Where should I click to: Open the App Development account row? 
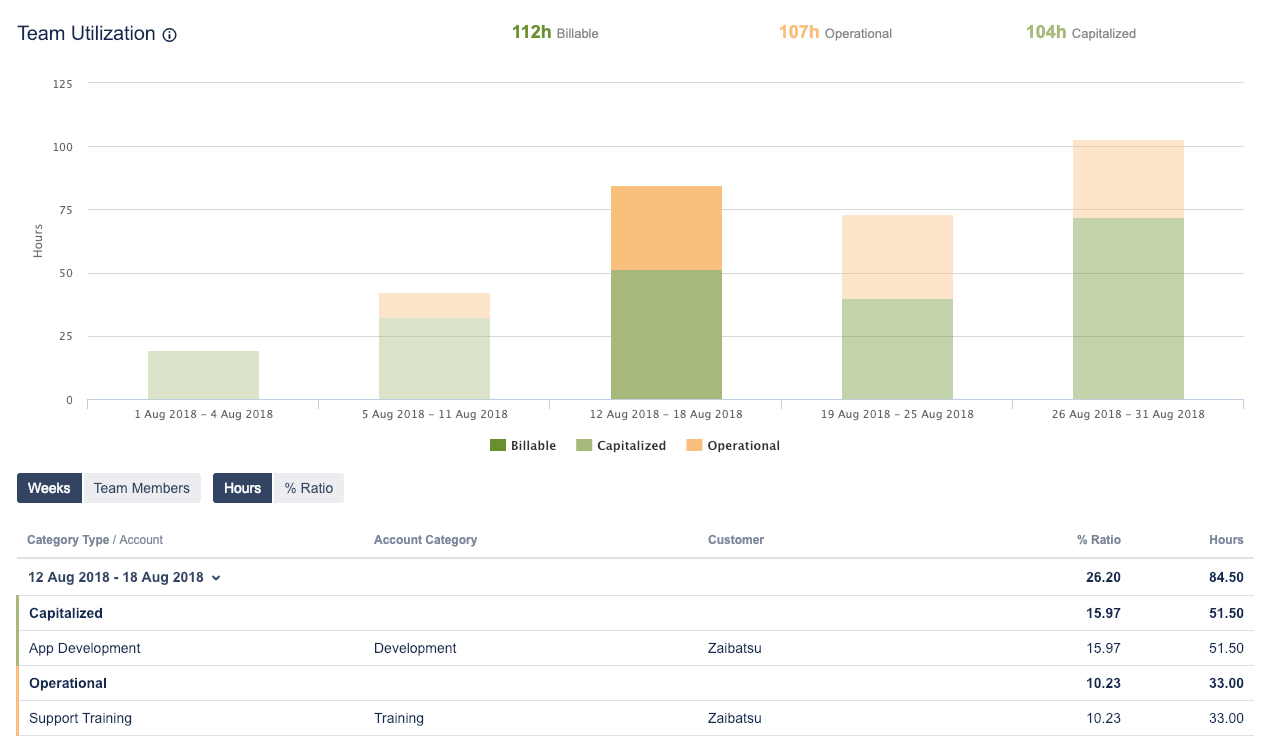pos(85,648)
